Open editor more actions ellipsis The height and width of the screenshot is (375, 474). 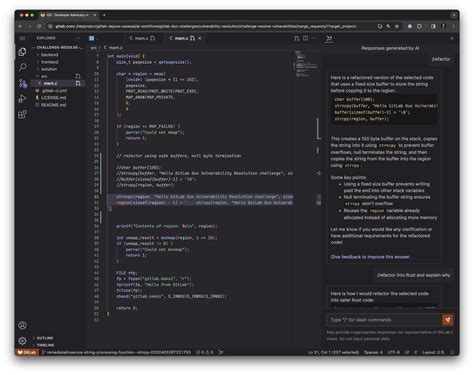314,38
